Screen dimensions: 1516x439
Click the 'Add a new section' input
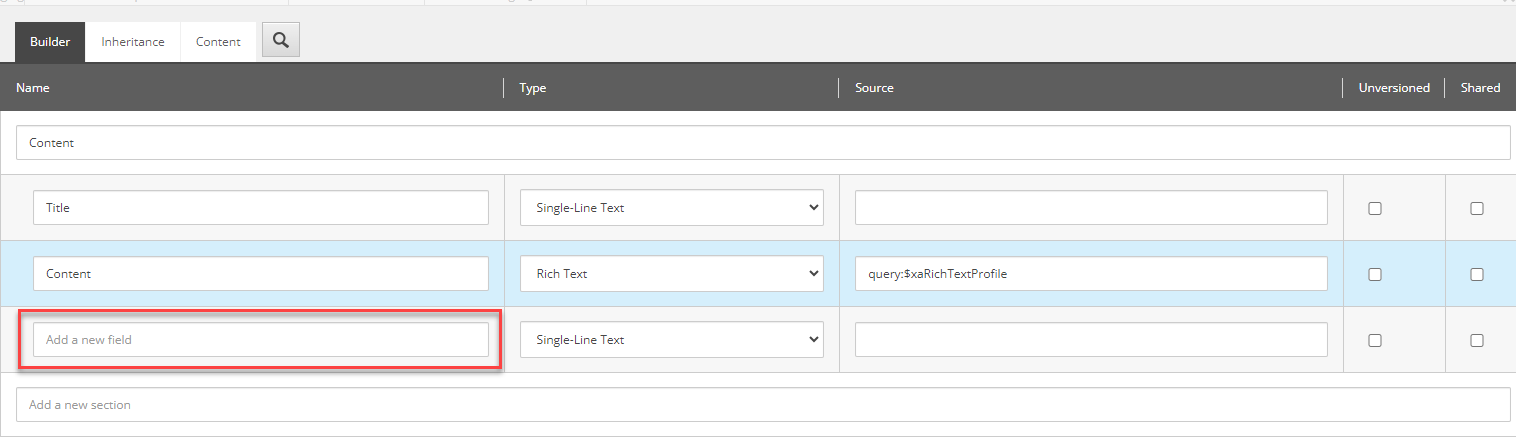[763, 405]
